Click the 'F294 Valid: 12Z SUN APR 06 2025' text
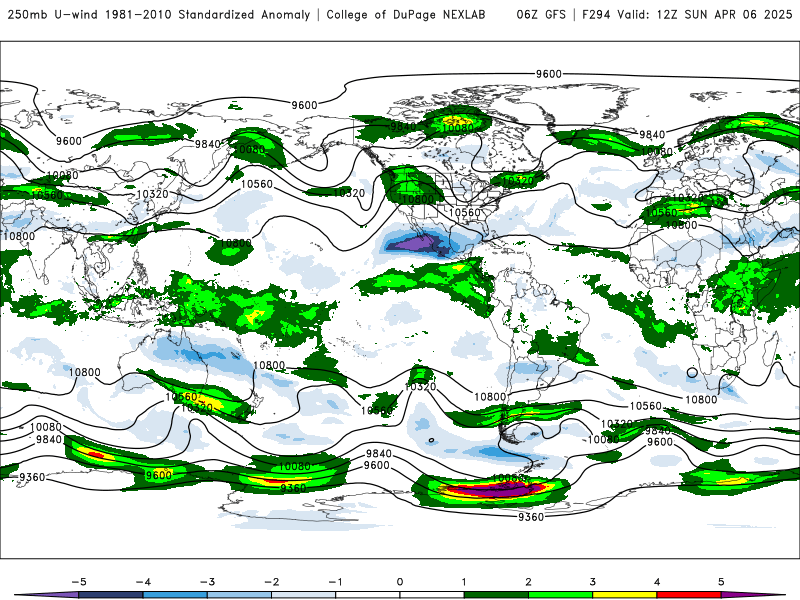 coord(687,15)
